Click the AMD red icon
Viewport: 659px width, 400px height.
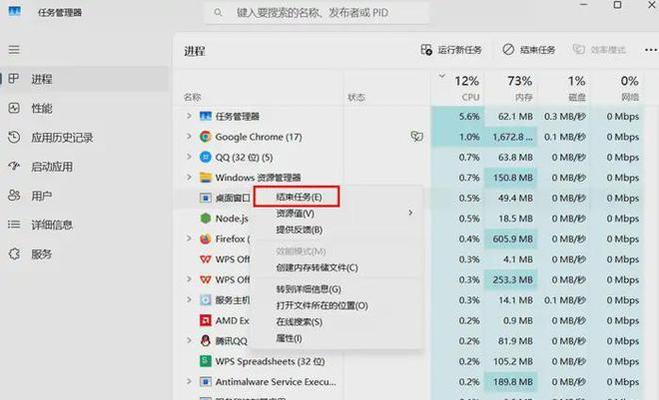point(205,321)
